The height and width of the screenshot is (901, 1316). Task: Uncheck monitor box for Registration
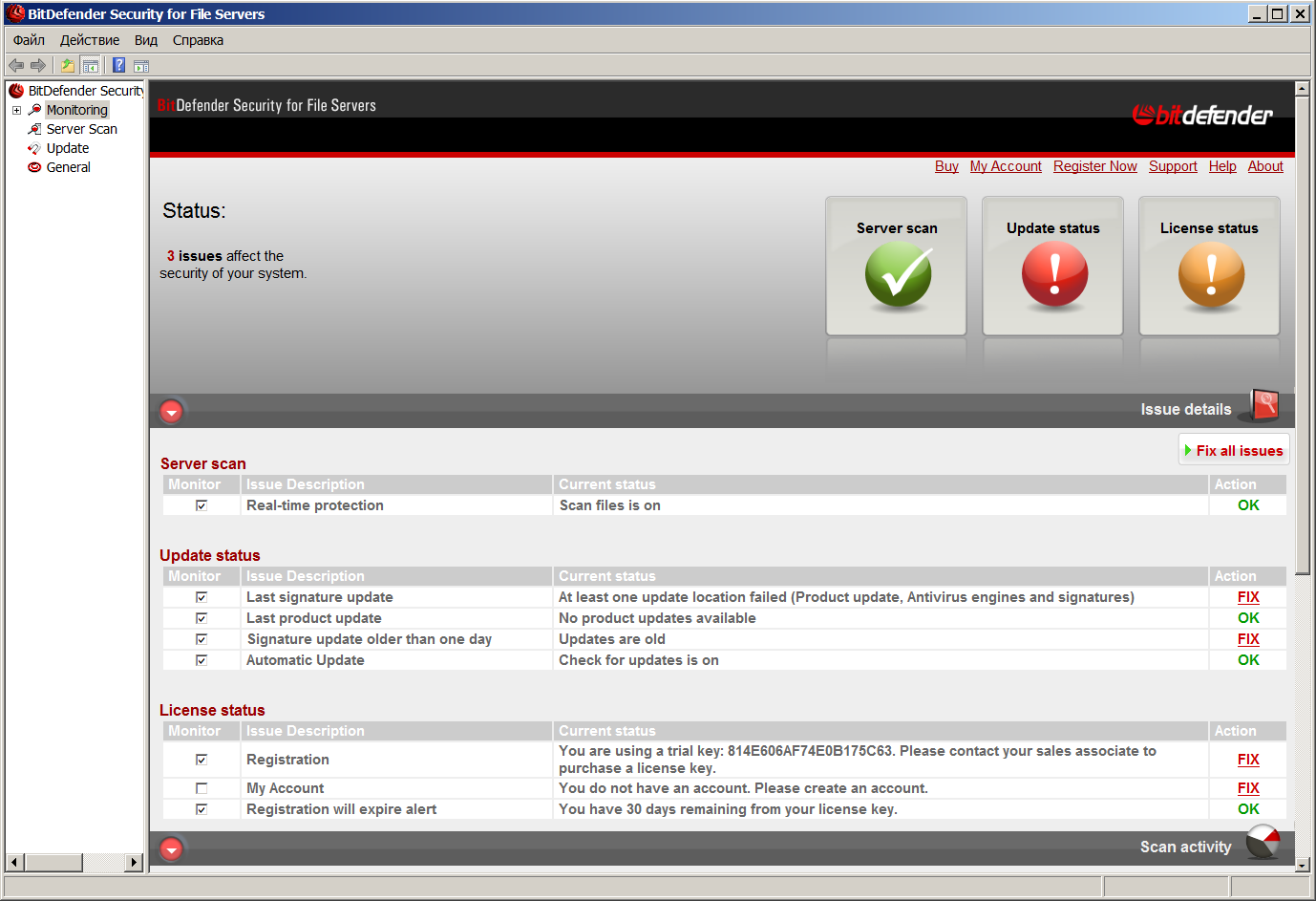(x=202, y=760)
